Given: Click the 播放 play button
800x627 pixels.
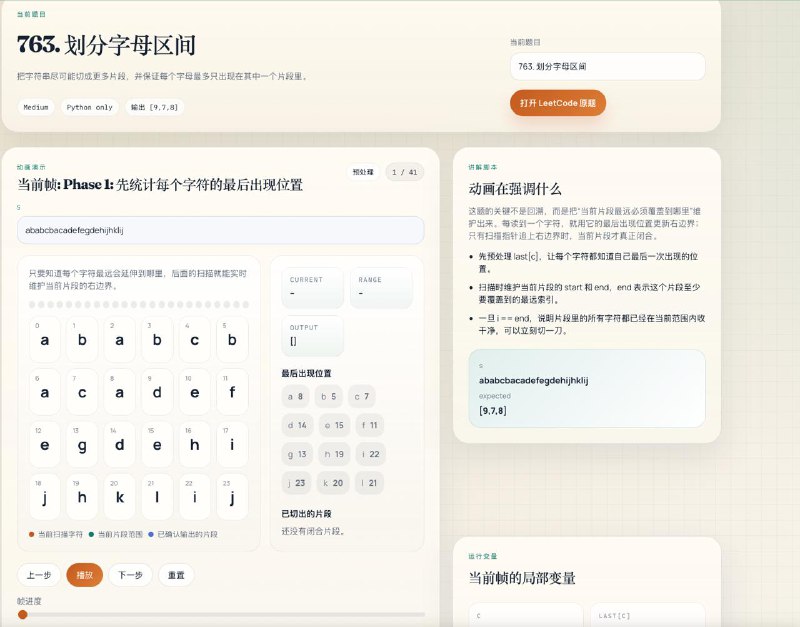Looking at the screenshot, I should point(83,576).
